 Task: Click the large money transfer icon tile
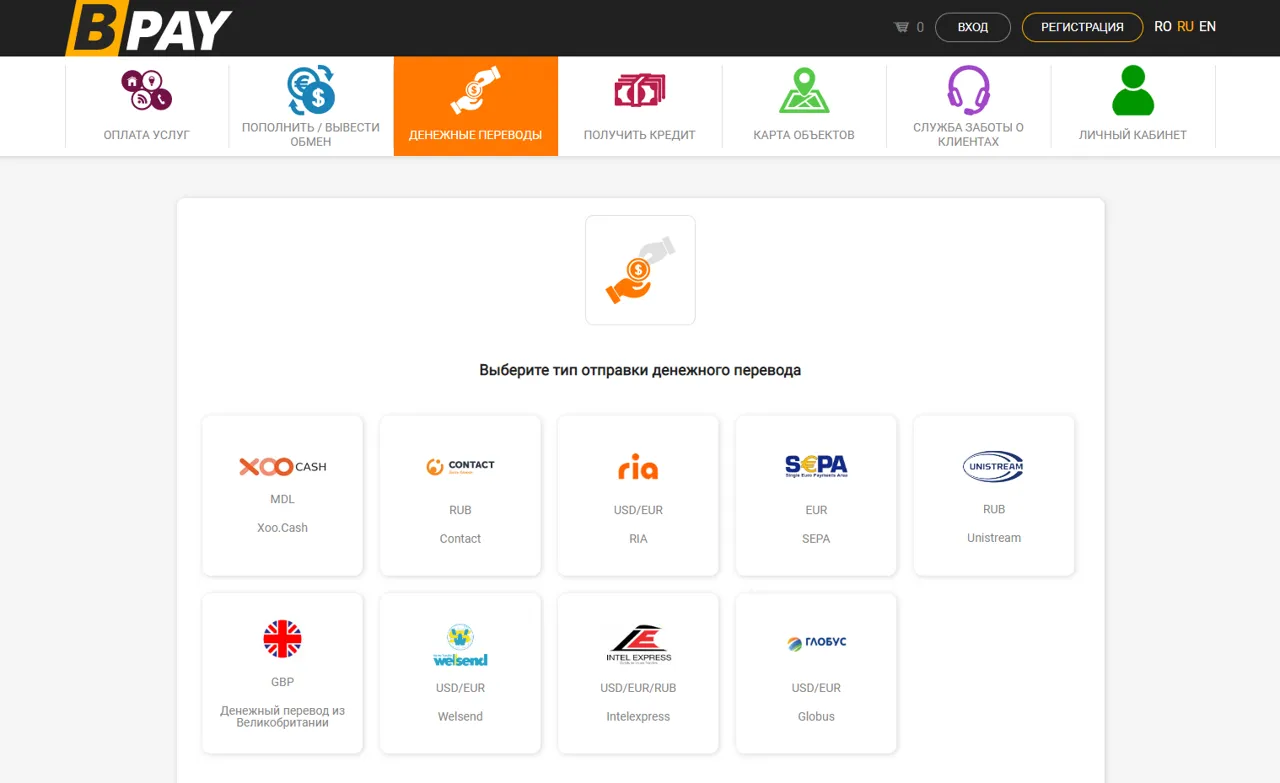click(640, 270)
